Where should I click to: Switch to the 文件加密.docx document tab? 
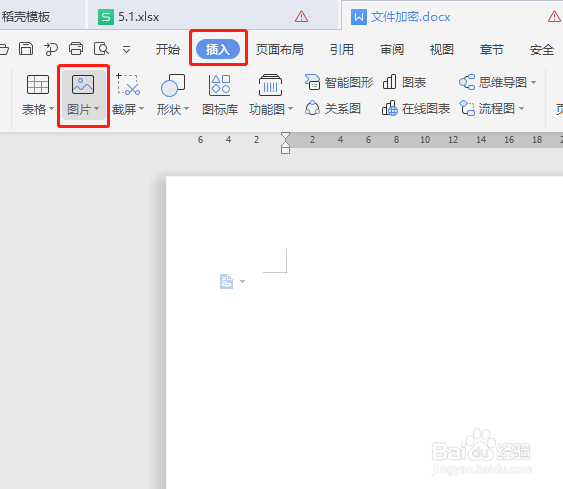click(452, 16)
